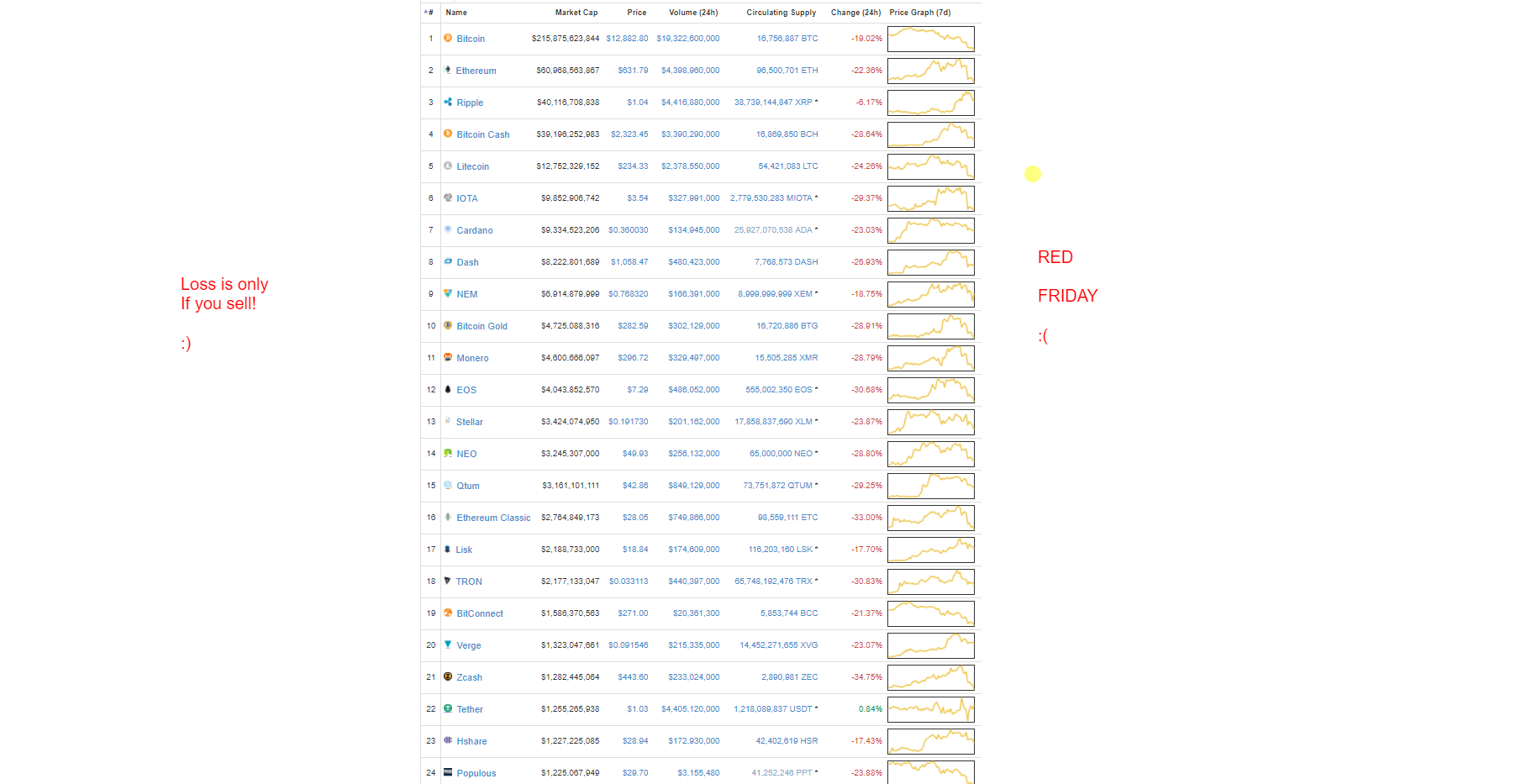Click the Litecoin coin icon
Image resolution: width=1521 pixels, height=784 pixels.
point(448,166)
